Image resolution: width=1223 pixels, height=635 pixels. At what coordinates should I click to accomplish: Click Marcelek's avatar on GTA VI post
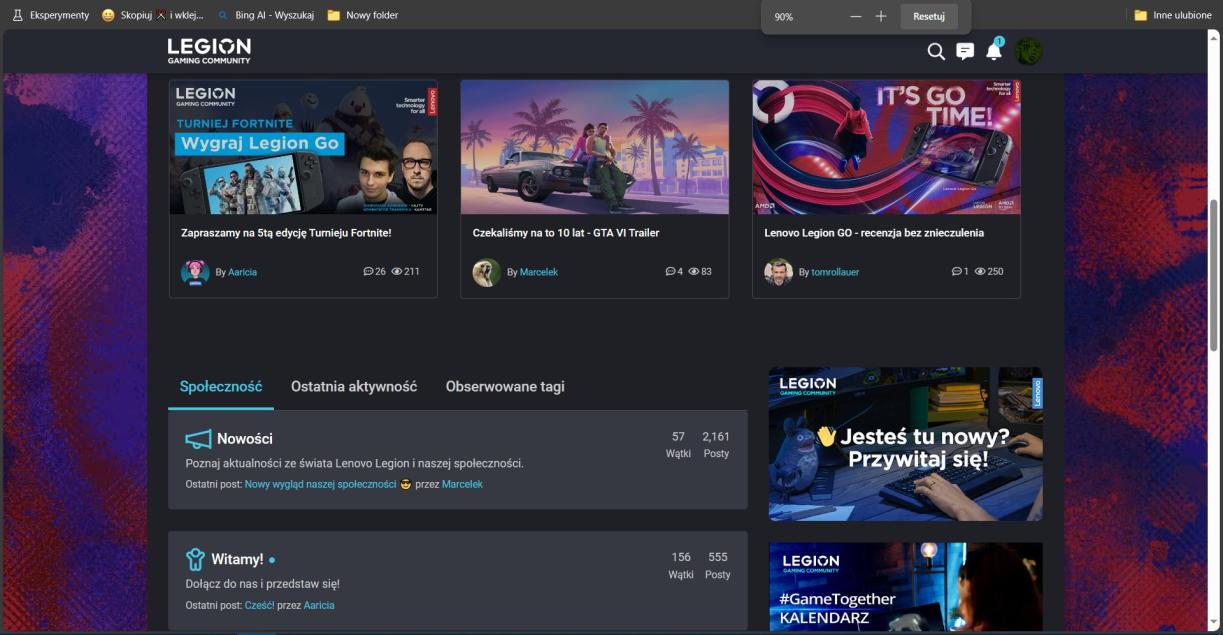(487, 272)
